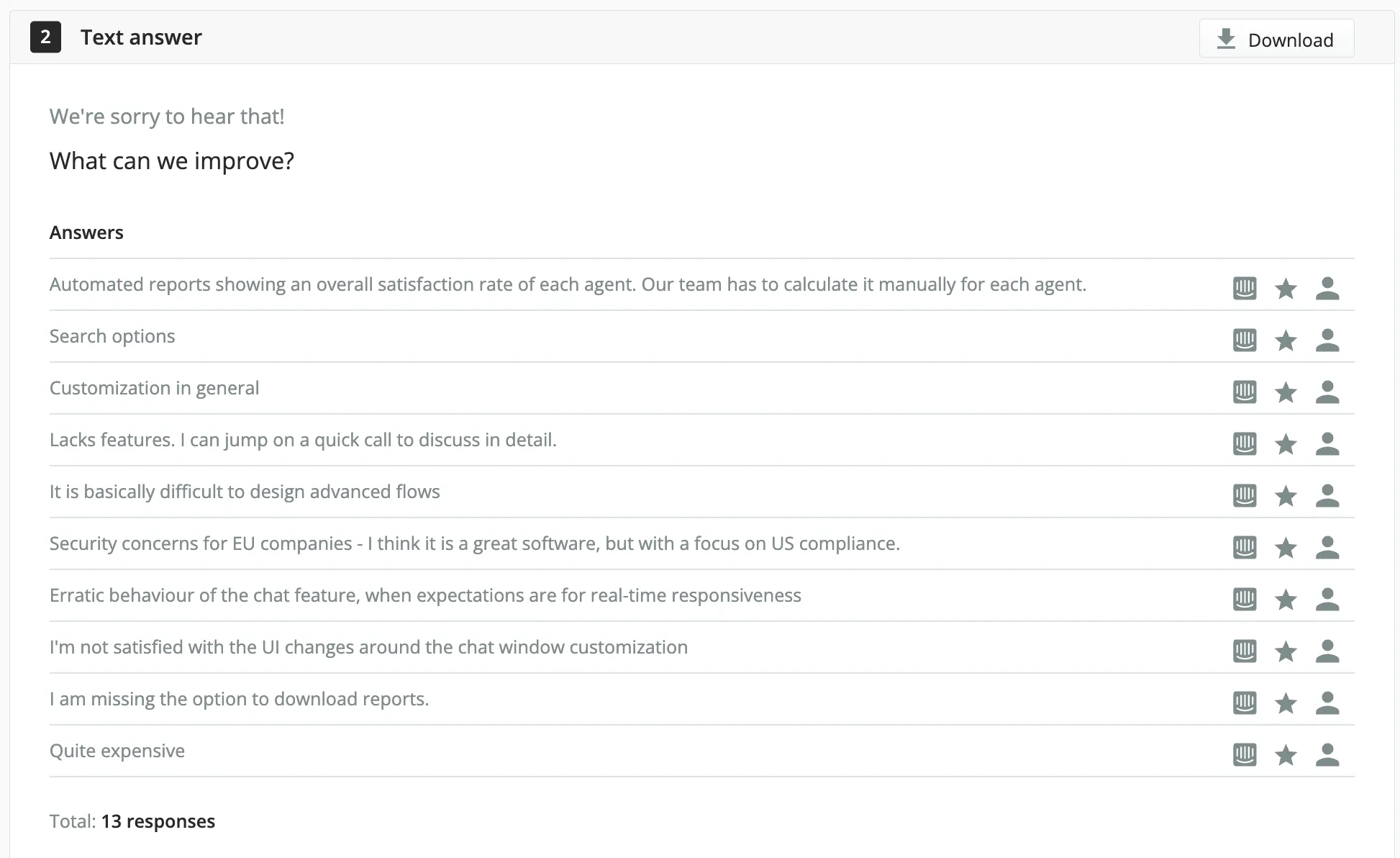Click person icon for 'Quite expensive' answer
This screenshot has height=858, width=1400.
point(1327,754)
